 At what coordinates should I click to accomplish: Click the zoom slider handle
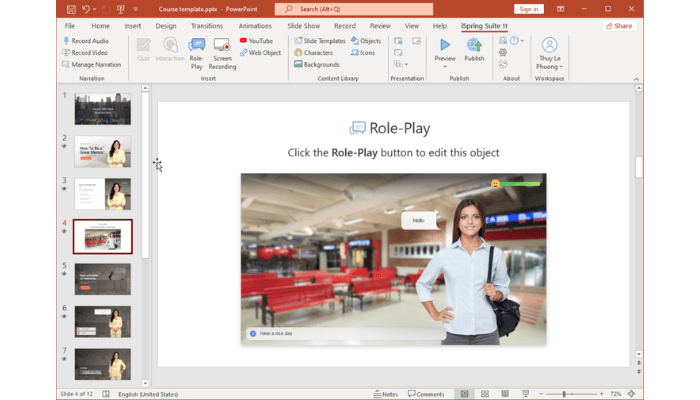(x=564, y=394)
